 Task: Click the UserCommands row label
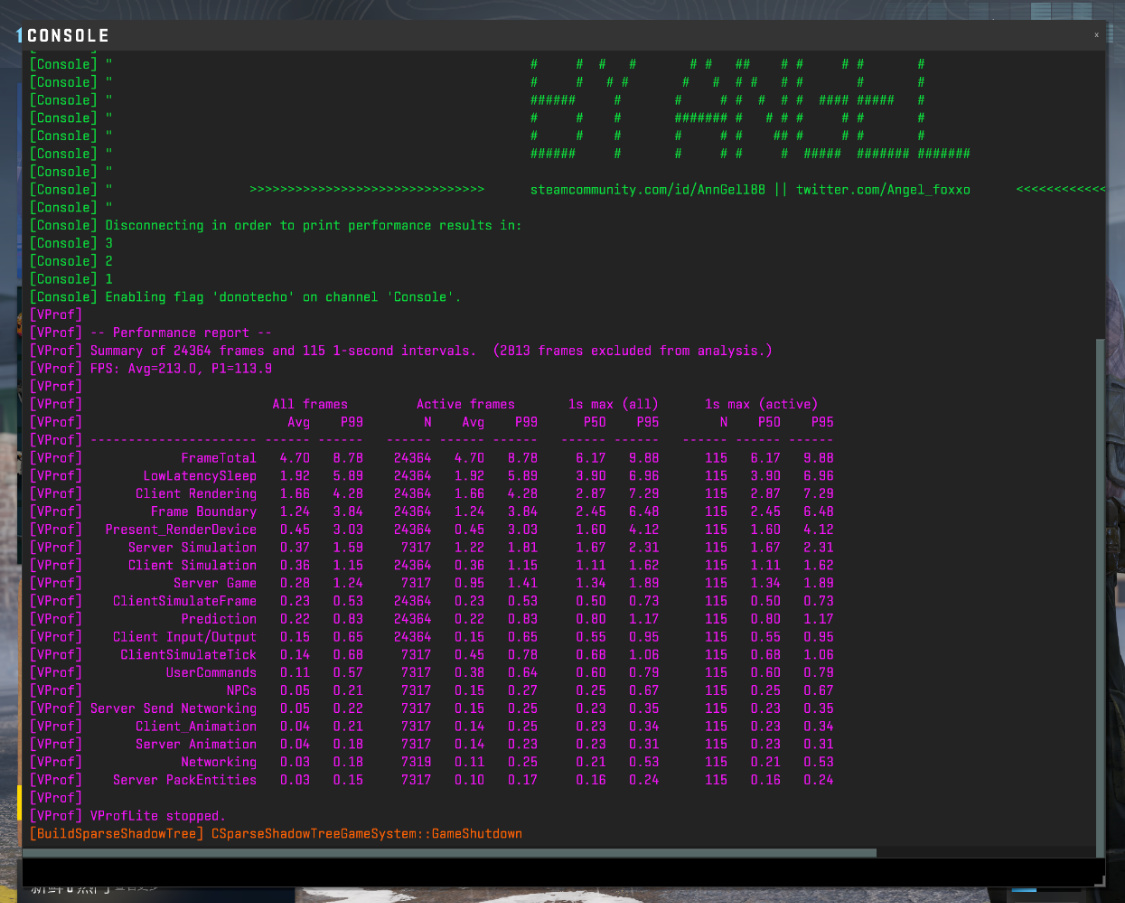point(211,673)
